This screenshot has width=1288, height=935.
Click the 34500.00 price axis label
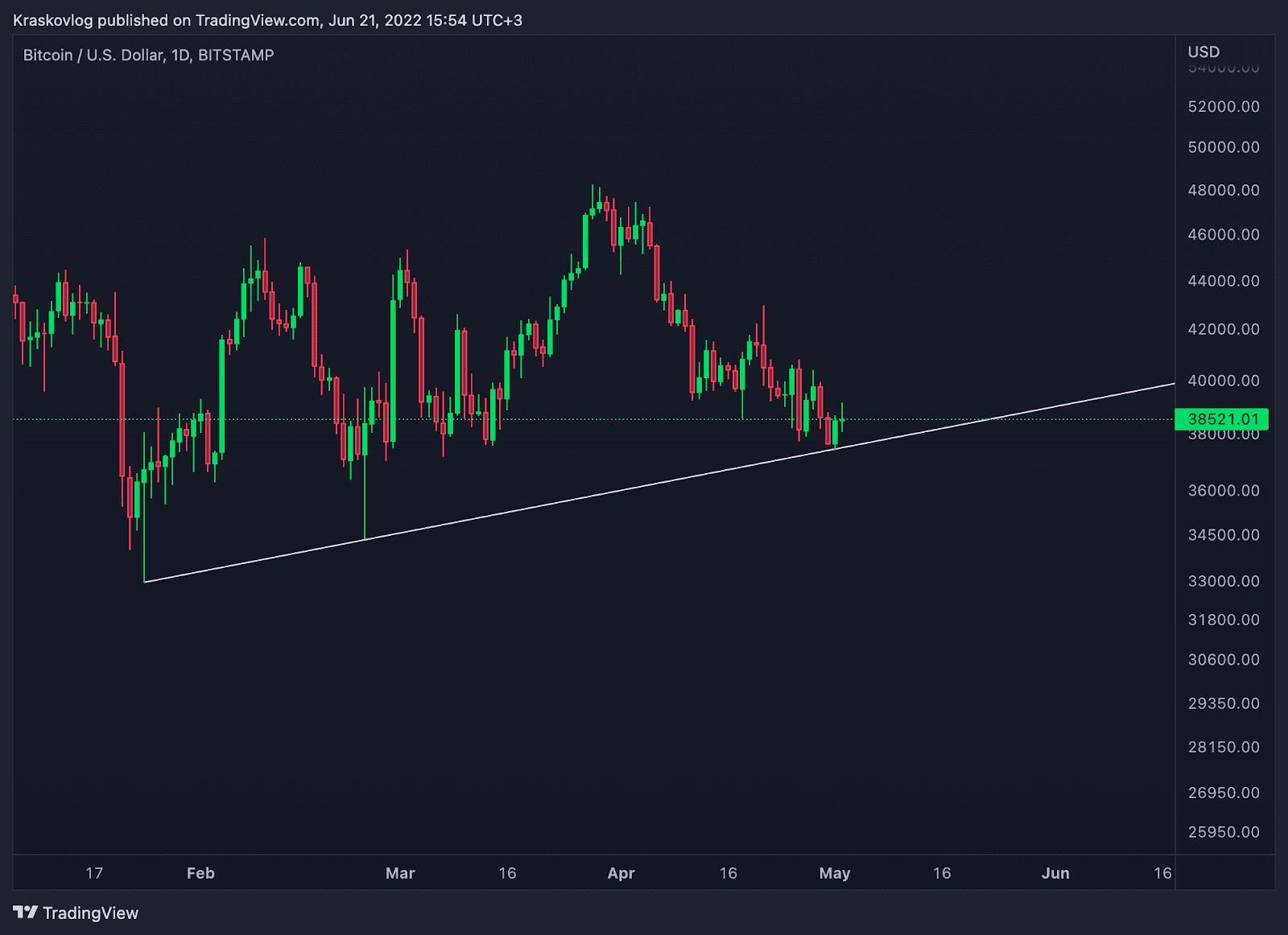click(1224, 534)
